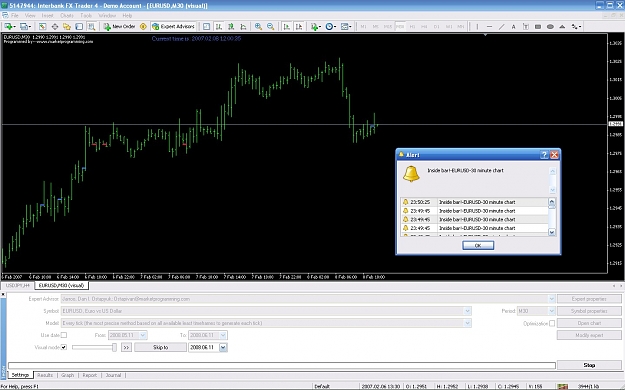
Task: Select the ellipse shape tool
Action: click(x=550, y=27)
